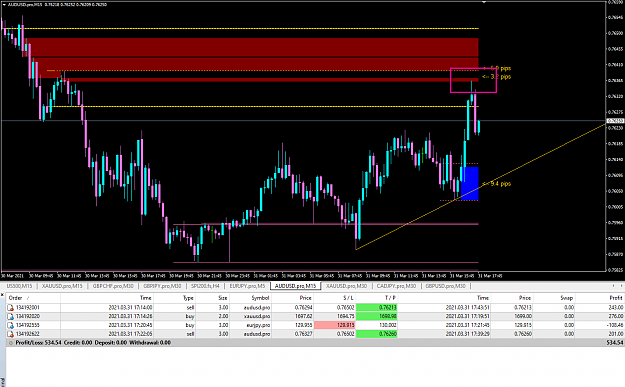Click the loss value -108.46

[614, 325]
